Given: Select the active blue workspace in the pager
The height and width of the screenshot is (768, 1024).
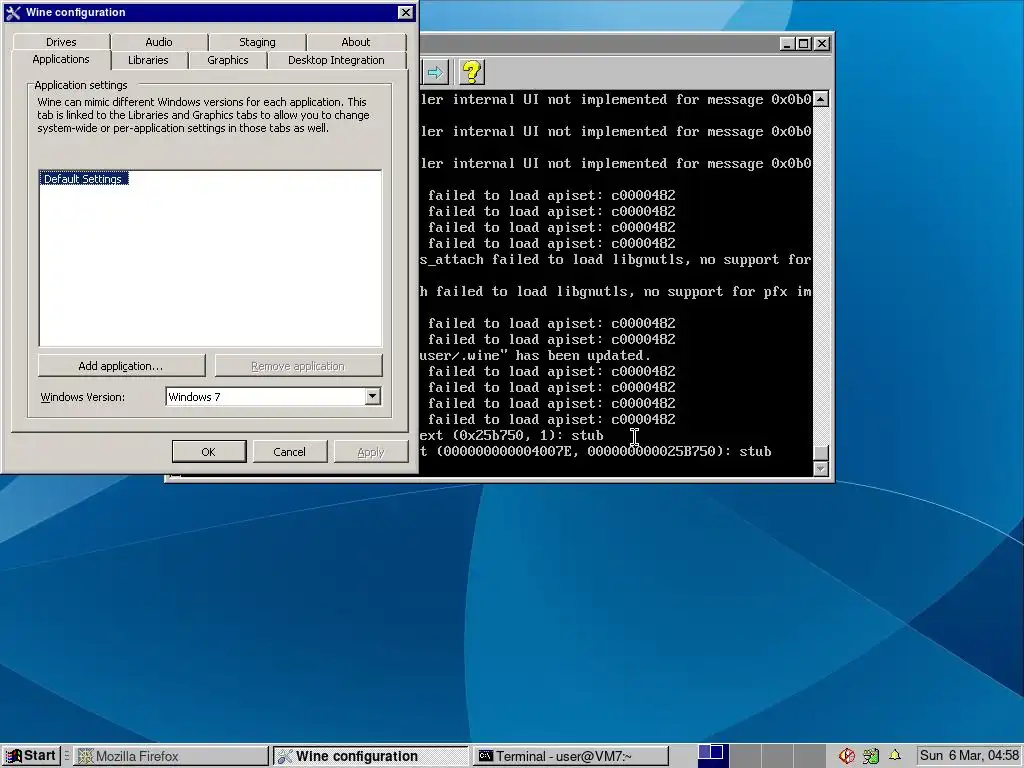Looking at the screenshot, I should (x=711, y=756).
